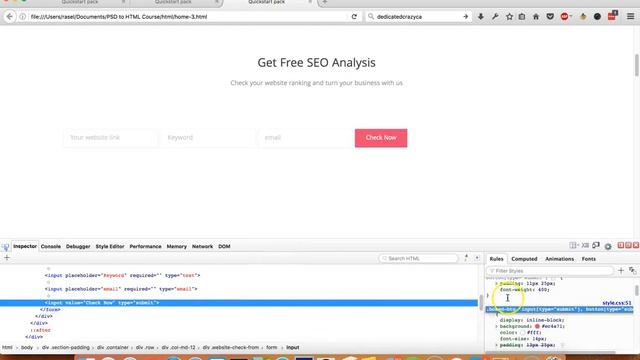Select div.col-md-12 in breadcrumbs
The image size is (640, 360).
[x=178, y=347]
